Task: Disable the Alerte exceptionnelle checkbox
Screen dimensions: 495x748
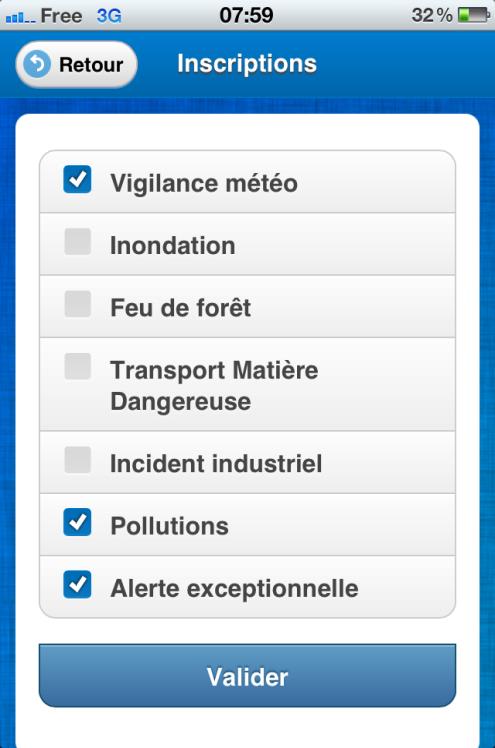Action: [x=77, y=584]
